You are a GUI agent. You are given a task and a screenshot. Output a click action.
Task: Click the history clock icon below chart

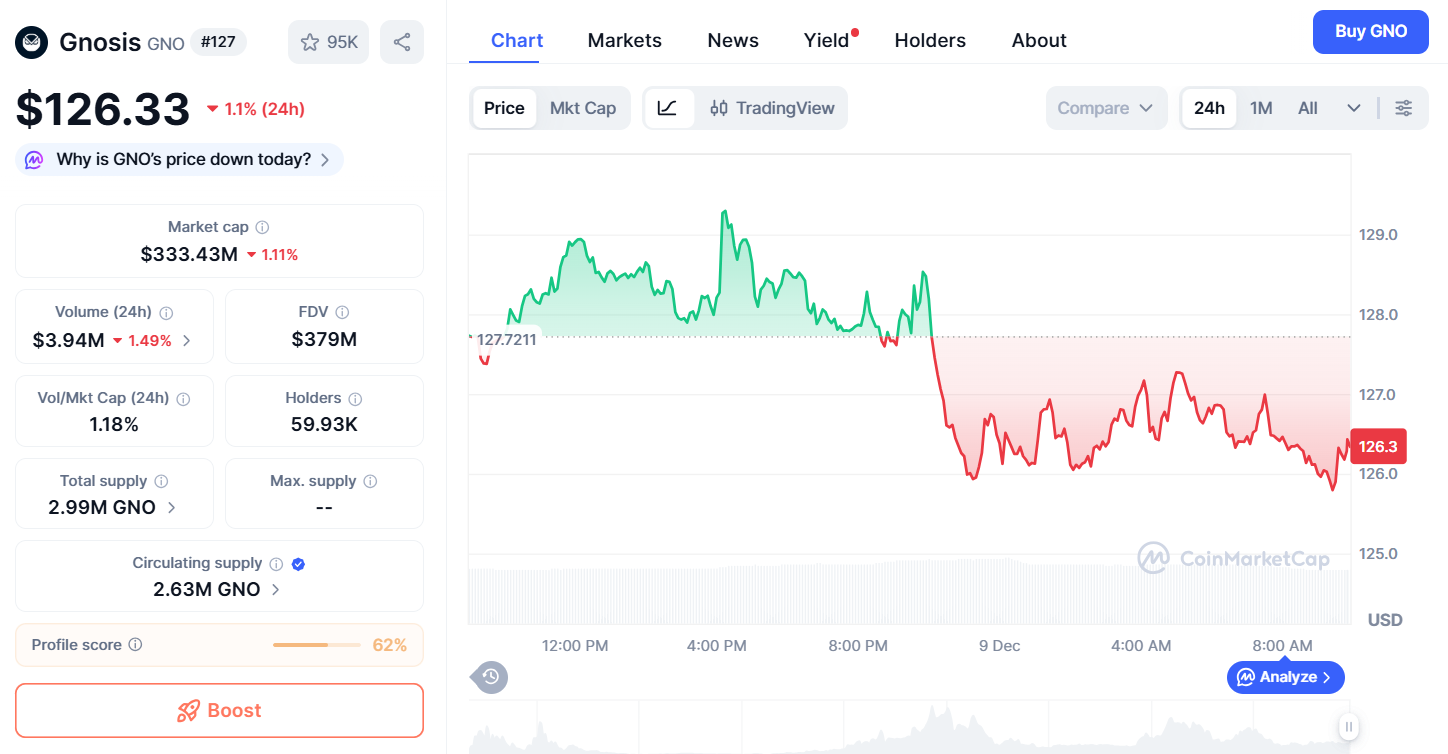click(490, 677)
